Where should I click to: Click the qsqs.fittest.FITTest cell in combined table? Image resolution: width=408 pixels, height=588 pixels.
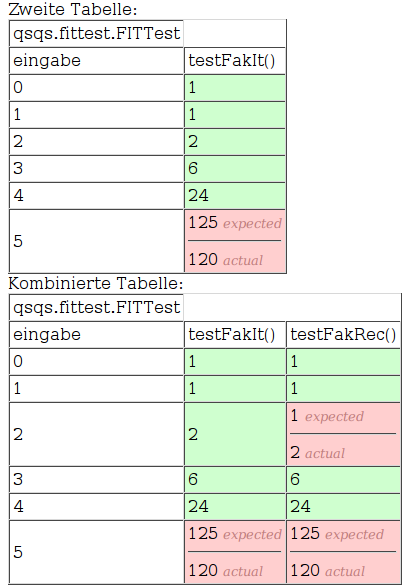(96, 308)
